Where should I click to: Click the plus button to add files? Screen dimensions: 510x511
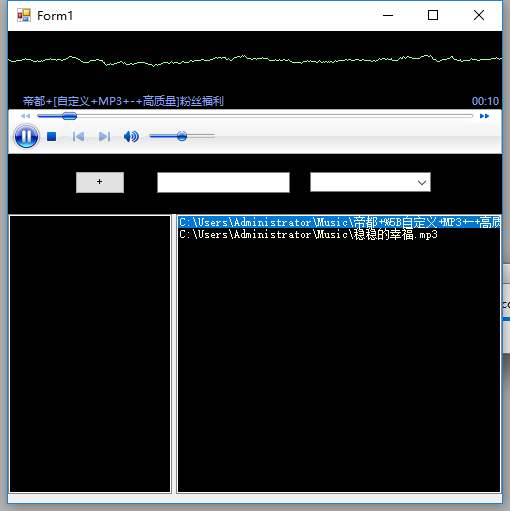point(100,182)
